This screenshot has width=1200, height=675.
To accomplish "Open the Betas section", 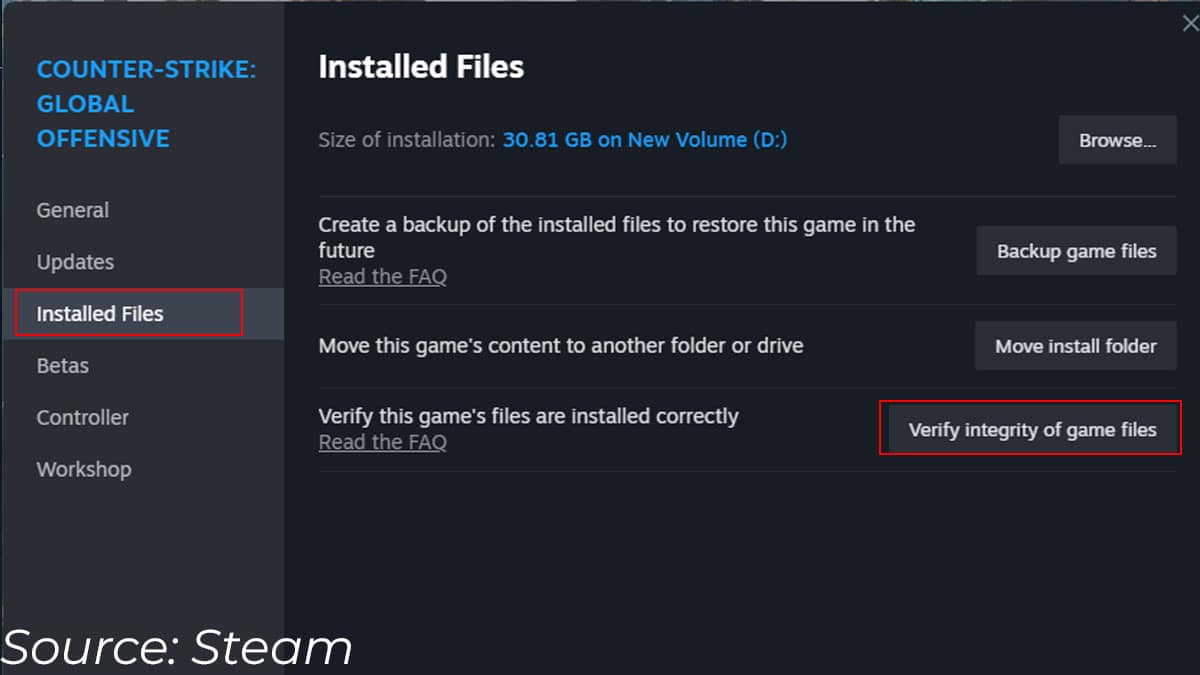I will [62, 365].
